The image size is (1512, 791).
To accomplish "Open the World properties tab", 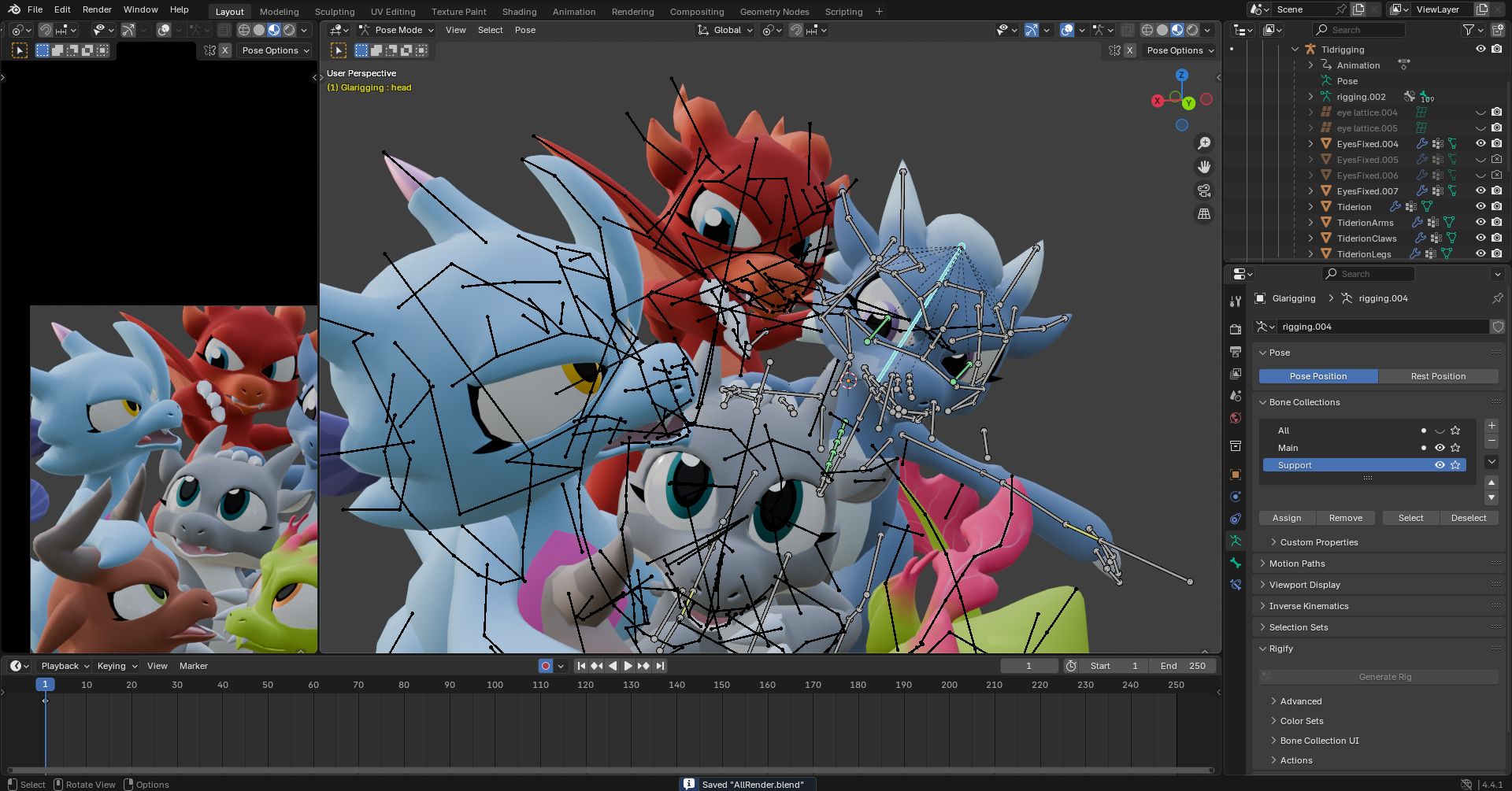I will point(1236,418).
